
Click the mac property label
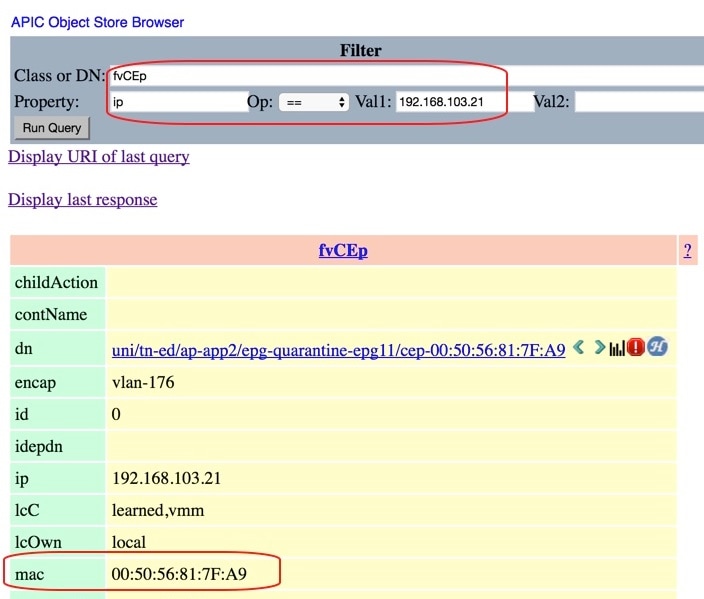[29, 574]
